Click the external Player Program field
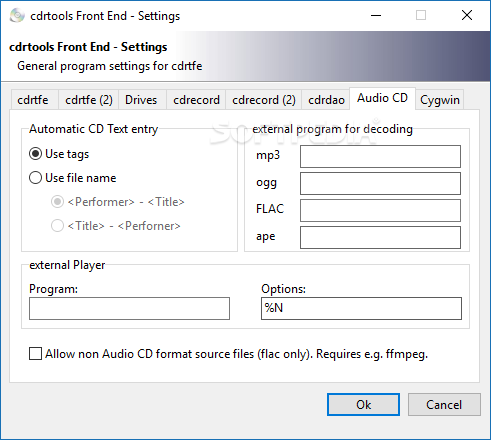Image resolution: width=491 pixels, height=440 pixels. 129,308
